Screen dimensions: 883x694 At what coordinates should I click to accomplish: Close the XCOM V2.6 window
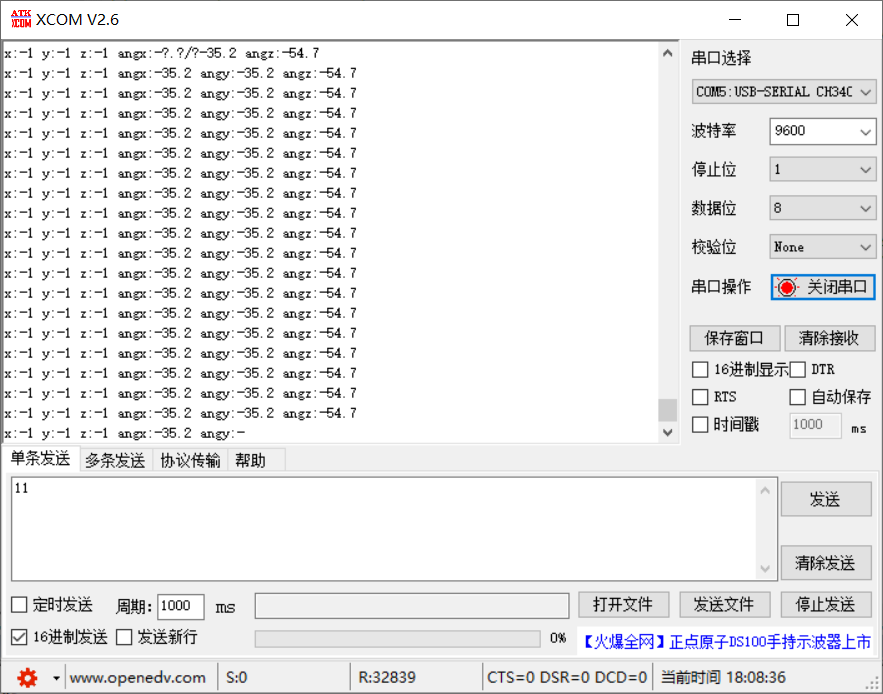[852, 20]
